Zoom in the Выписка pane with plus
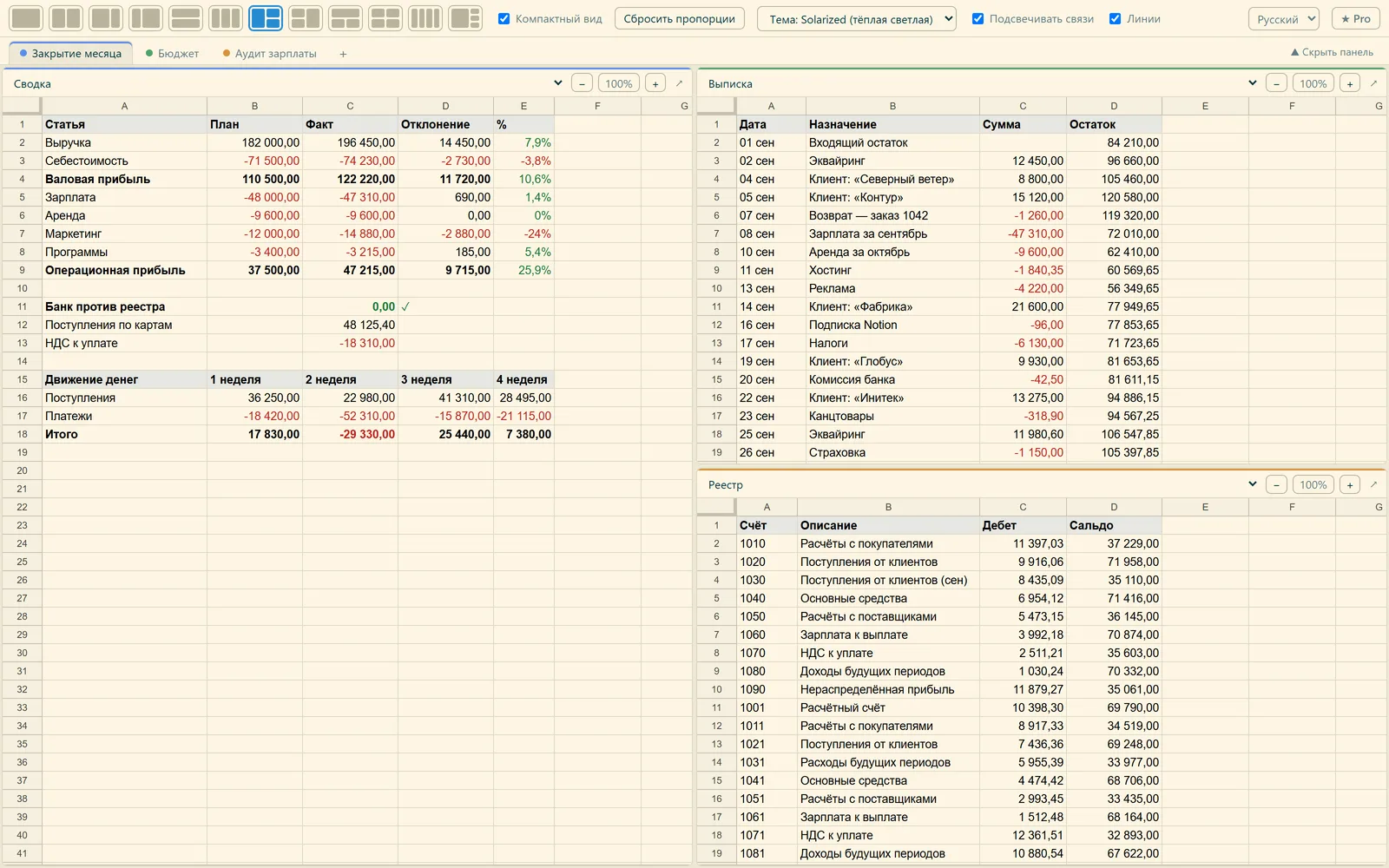This screenshot has height=868, width=1389. point(1350,83)
